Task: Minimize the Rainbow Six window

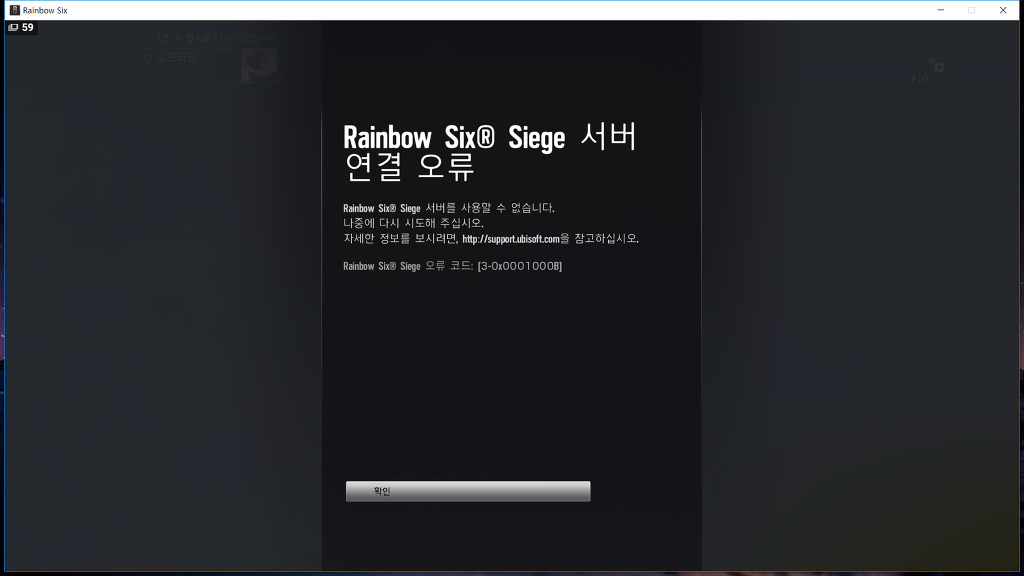Action: point(941,10)
